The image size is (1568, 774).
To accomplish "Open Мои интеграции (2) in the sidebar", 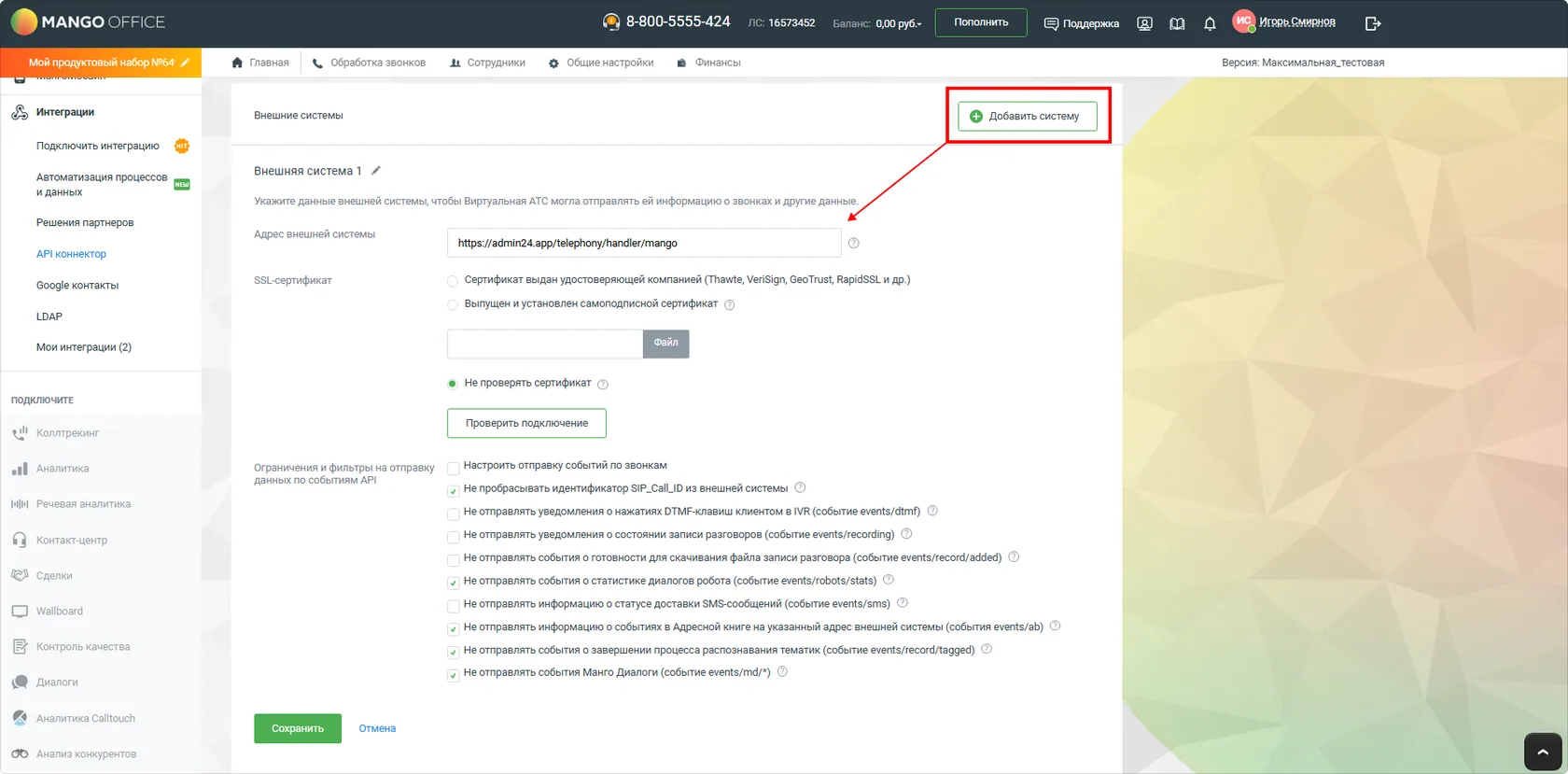I will click(84, 347).
